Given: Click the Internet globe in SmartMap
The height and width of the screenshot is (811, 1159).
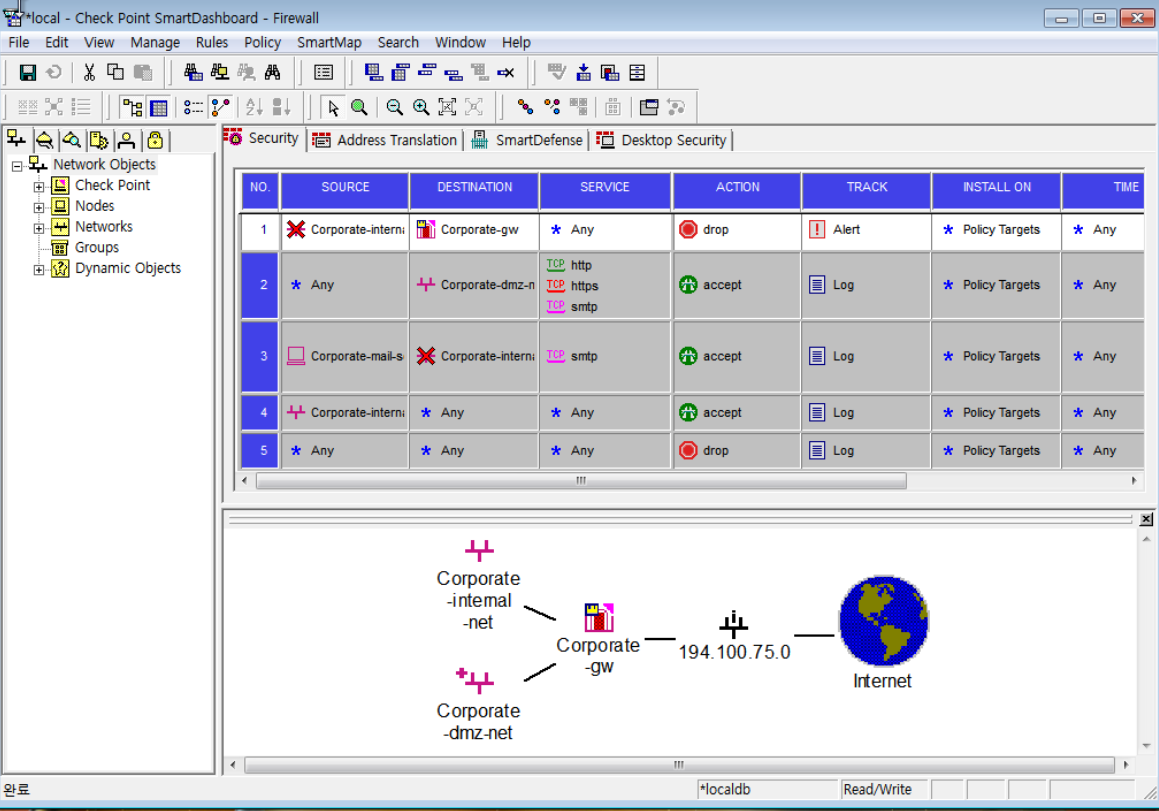Looking at the screenshot, I should [883, 621].
